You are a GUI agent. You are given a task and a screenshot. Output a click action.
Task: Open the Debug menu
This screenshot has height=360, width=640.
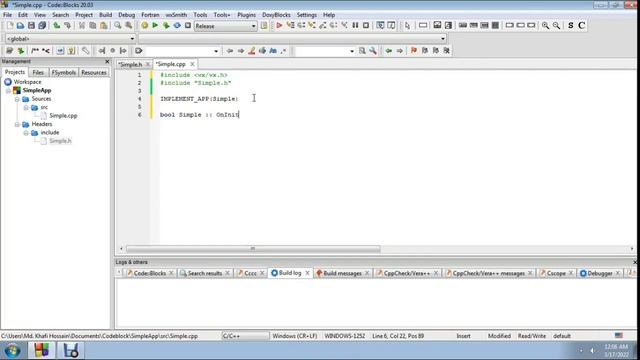(x=127, y=15)
